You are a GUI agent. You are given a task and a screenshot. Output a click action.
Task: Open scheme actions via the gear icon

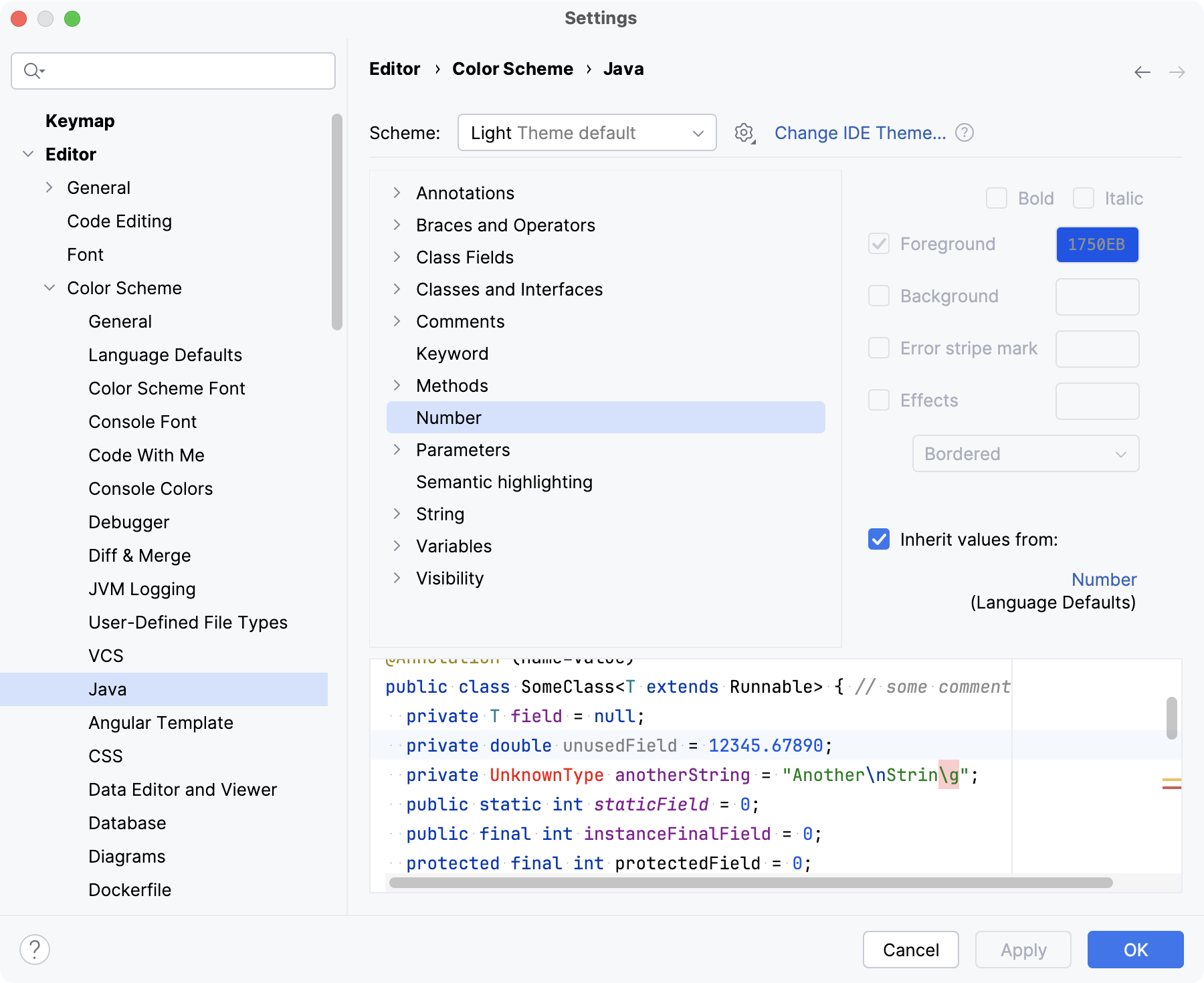click(744, 132)
